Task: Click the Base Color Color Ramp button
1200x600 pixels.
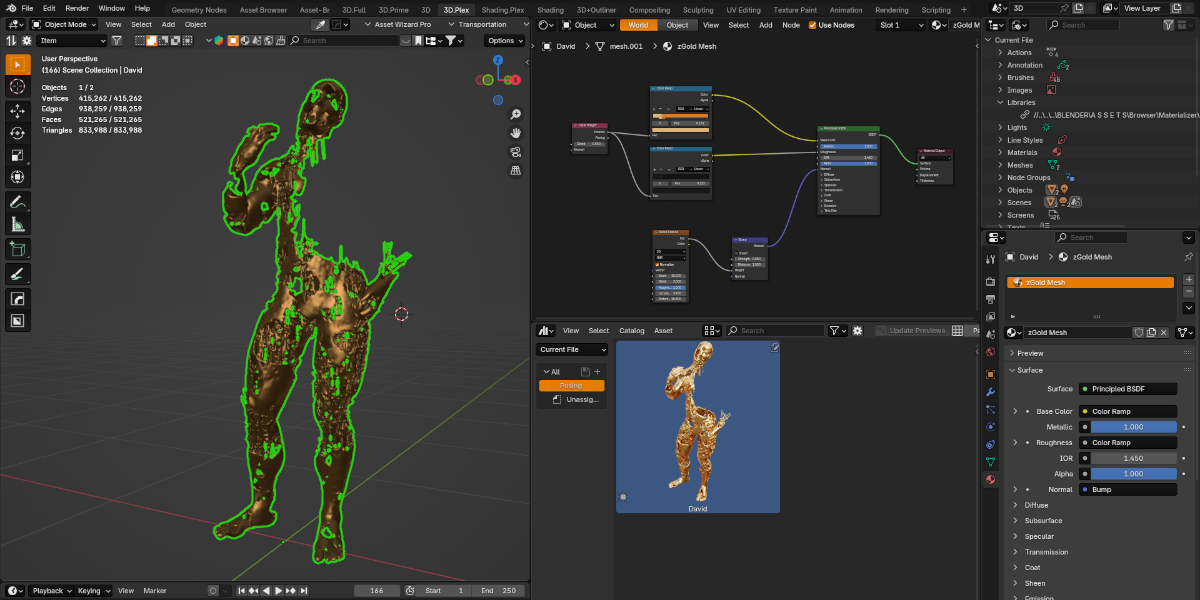Action: coord(1128,411)
